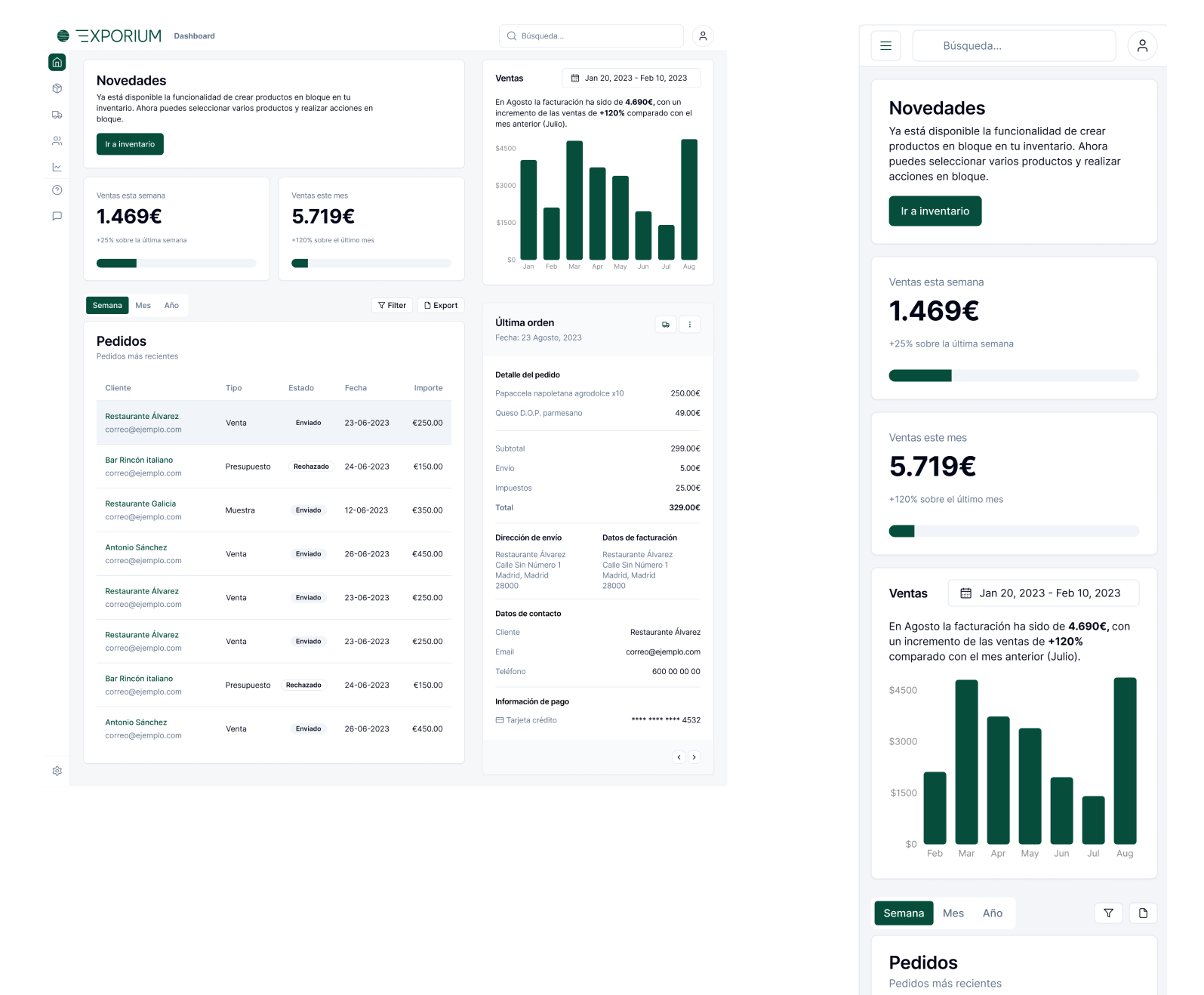Click desktop Búsqueda search field
The width and height of the screenshot is (1204, 995).
click(x=591, y=35)
